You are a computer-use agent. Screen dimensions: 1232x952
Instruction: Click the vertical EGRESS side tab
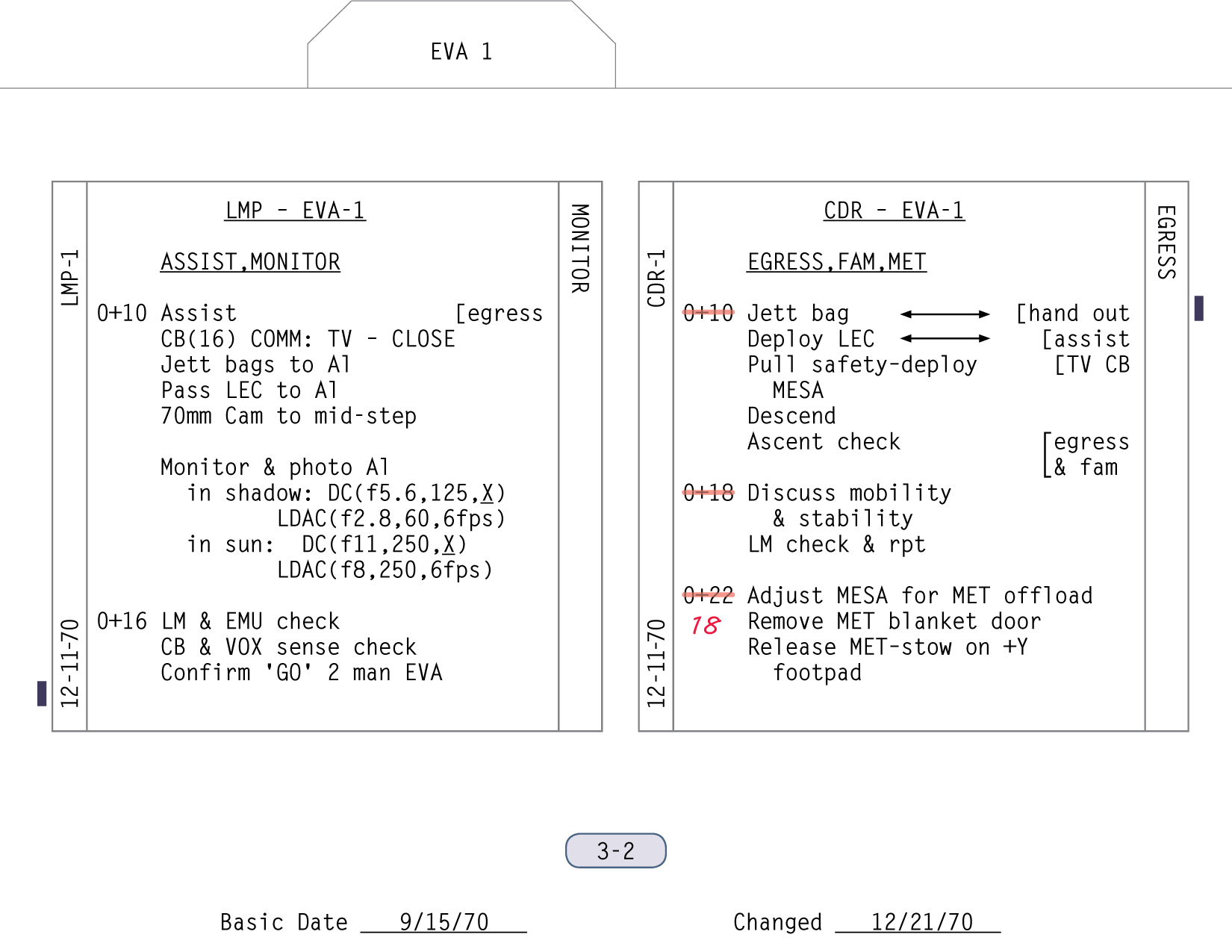tap(1166, 243)
